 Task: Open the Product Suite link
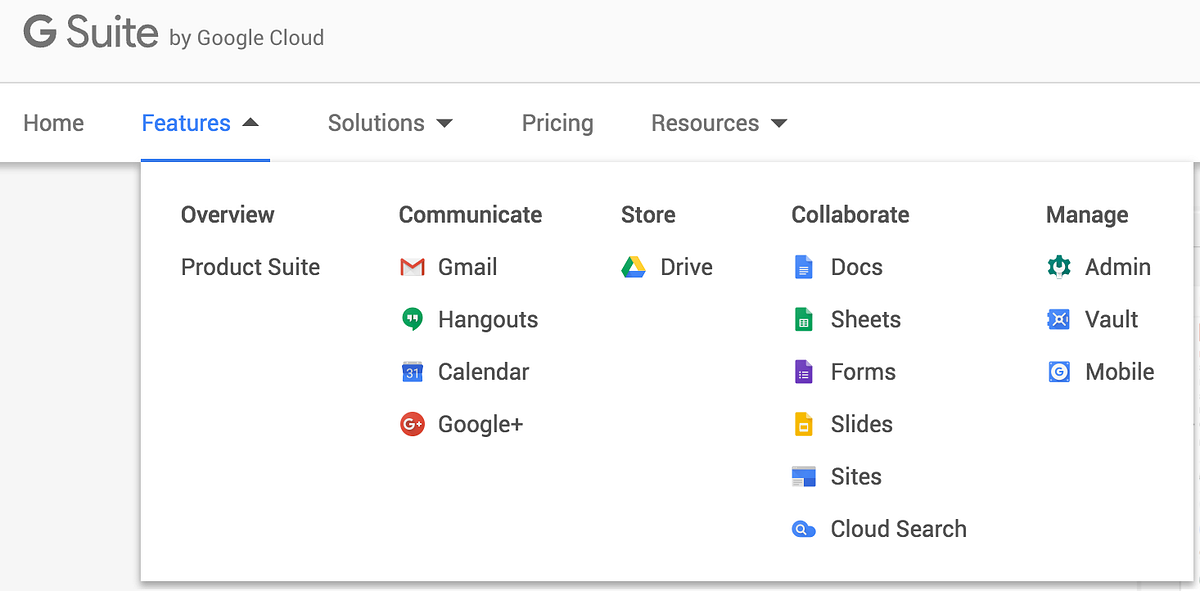pyautogui.click(x=250, y=267)
